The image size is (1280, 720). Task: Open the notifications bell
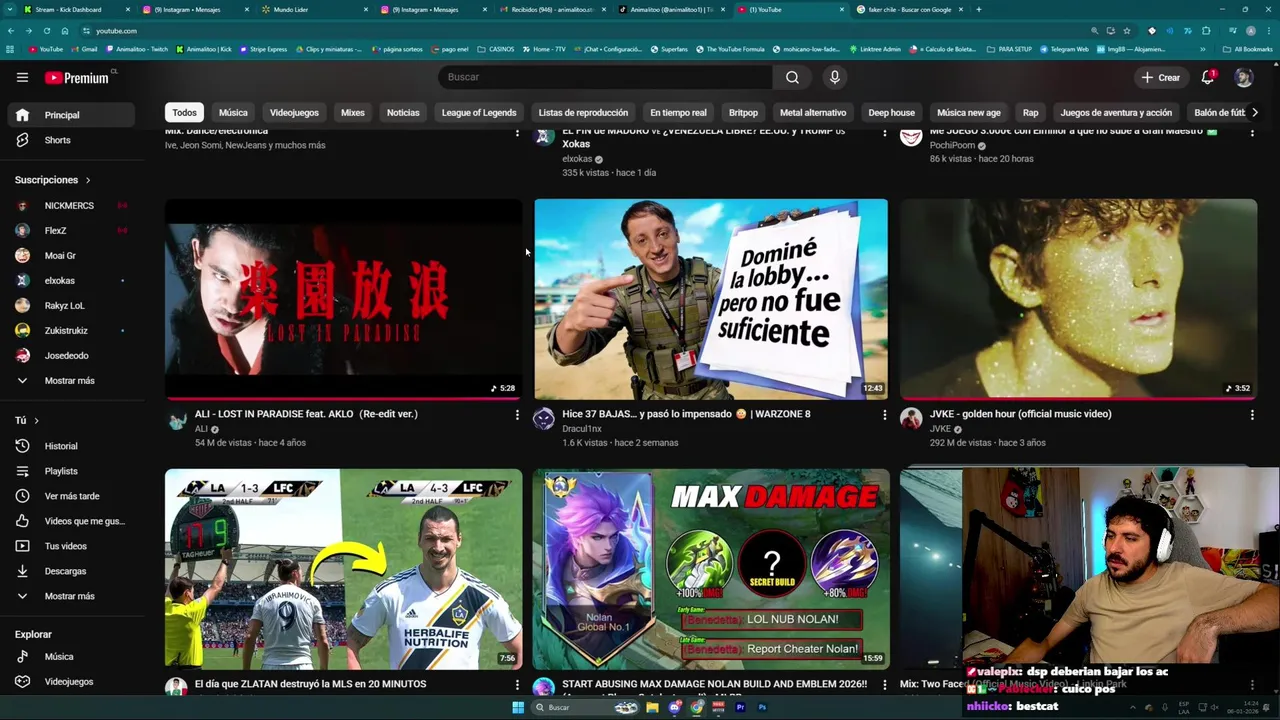pos(1208,77)
